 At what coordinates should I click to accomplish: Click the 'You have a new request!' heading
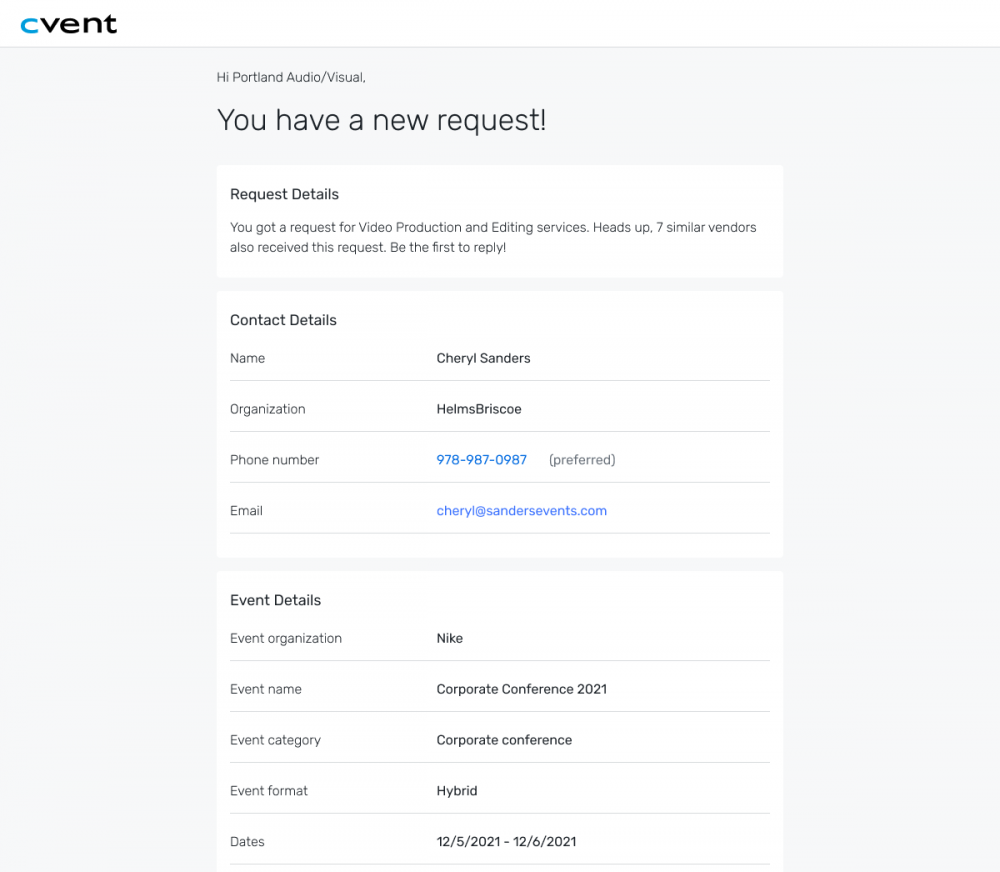click(381, 120)
